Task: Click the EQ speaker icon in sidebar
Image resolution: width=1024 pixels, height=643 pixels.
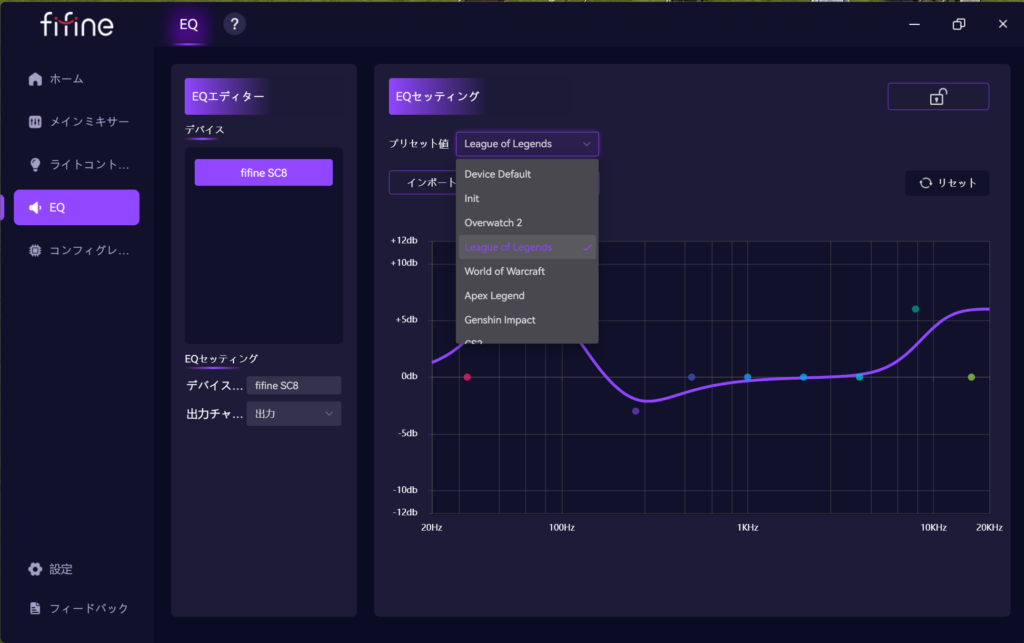Action: (35, 208)
